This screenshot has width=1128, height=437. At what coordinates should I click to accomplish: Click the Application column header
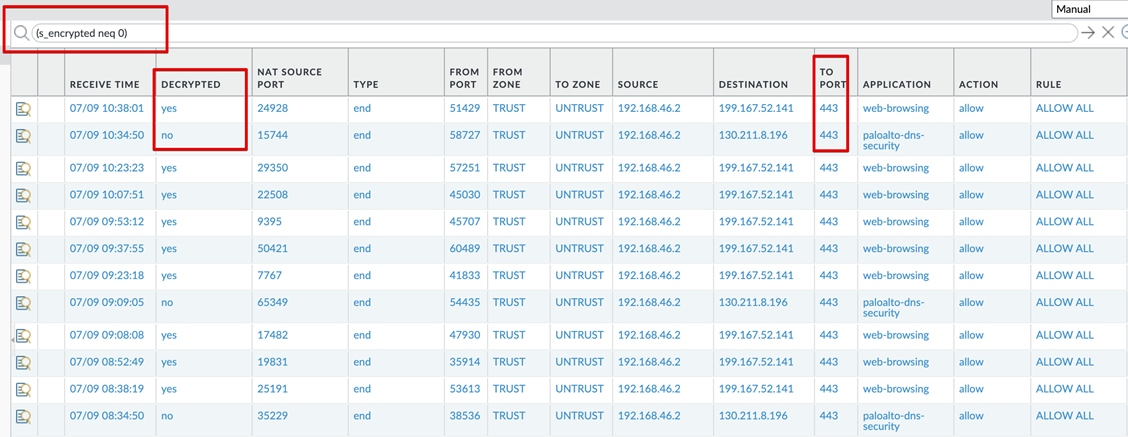point(896,85)
